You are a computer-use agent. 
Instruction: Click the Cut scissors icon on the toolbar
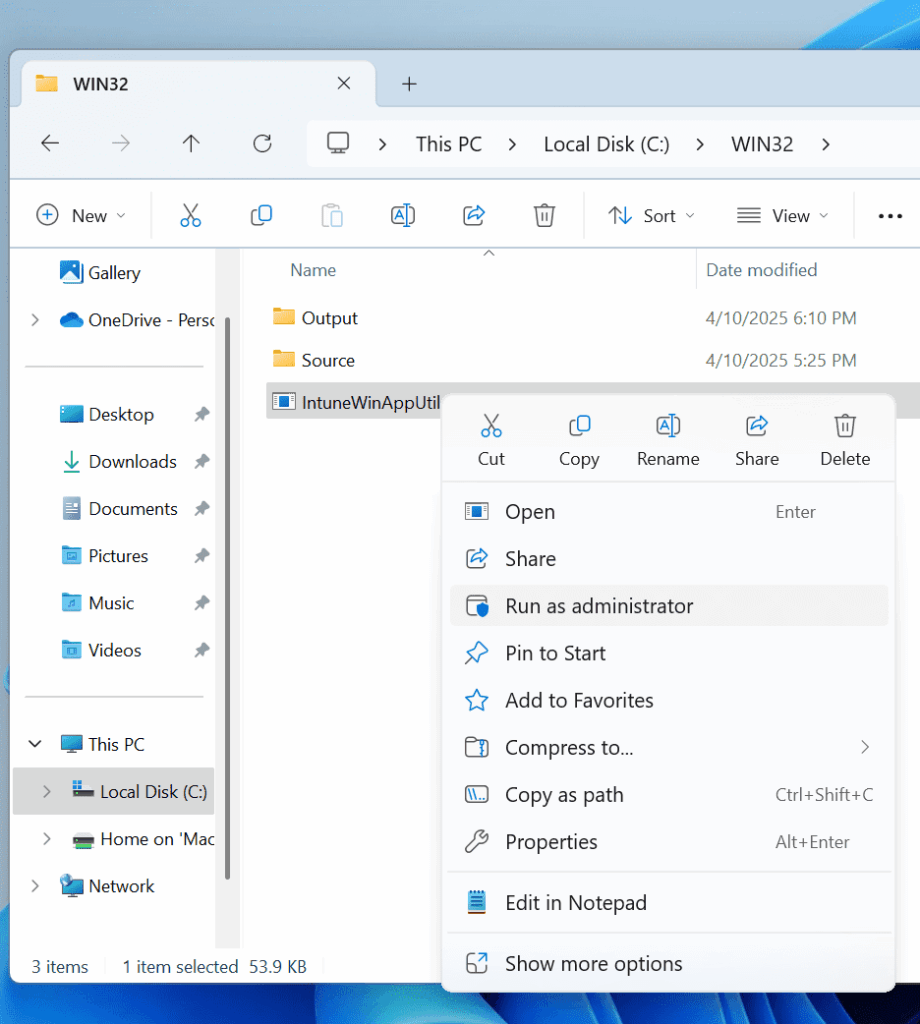pyautogui.click(x=190, y=215)
